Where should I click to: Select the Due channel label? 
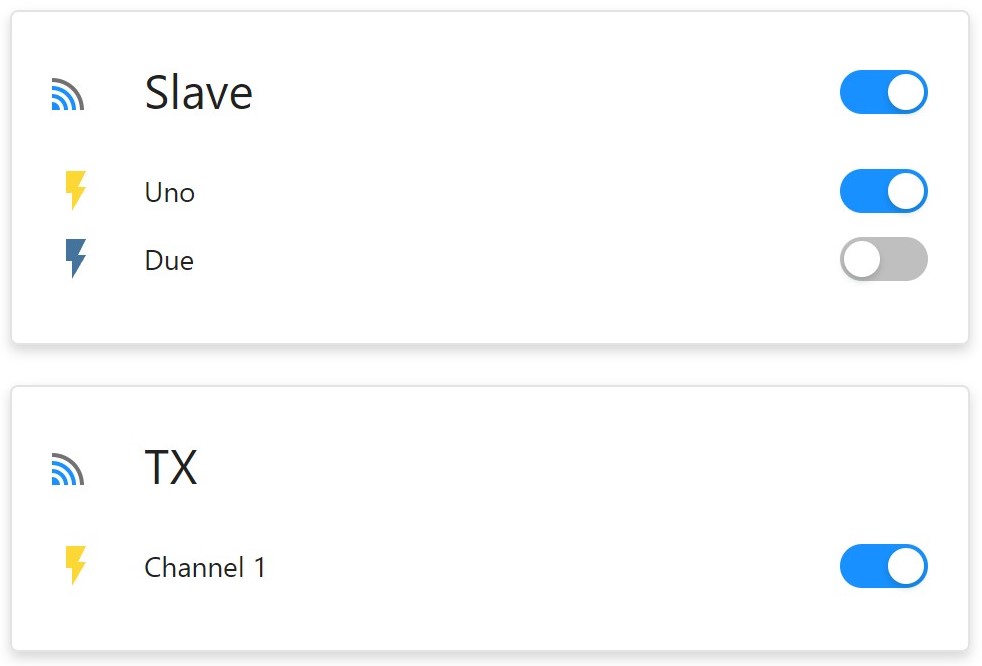169,260
